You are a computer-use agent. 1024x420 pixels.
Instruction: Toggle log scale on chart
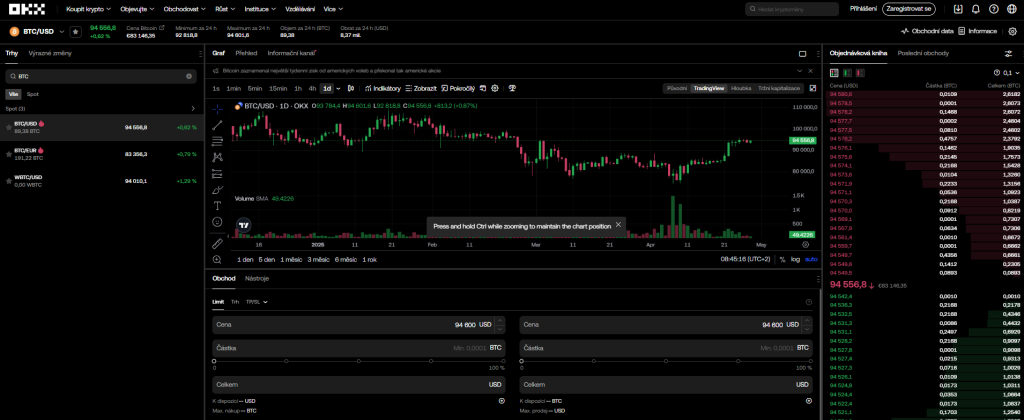pyautogui.click(x=795, y=259)
